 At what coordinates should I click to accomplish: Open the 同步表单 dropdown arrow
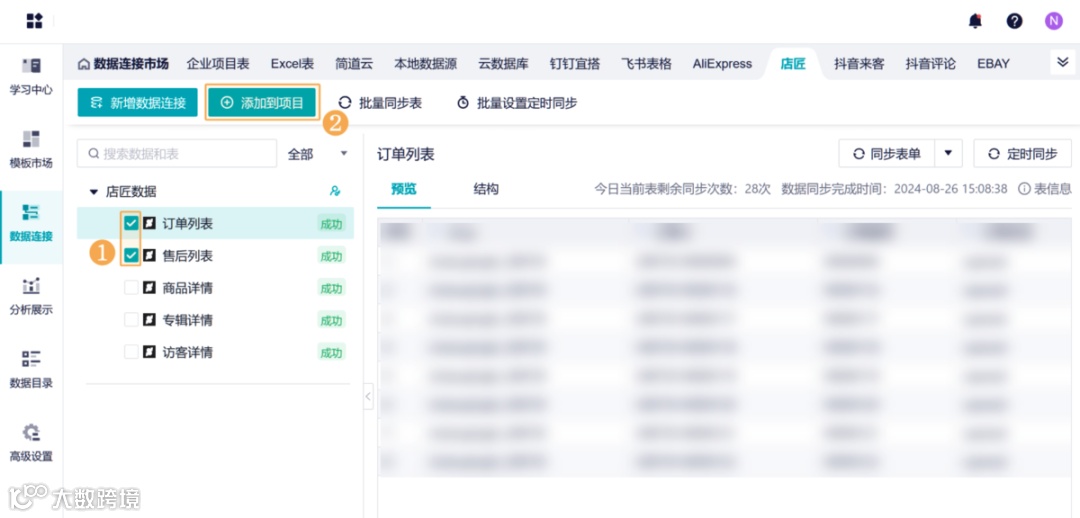point(948,154)
